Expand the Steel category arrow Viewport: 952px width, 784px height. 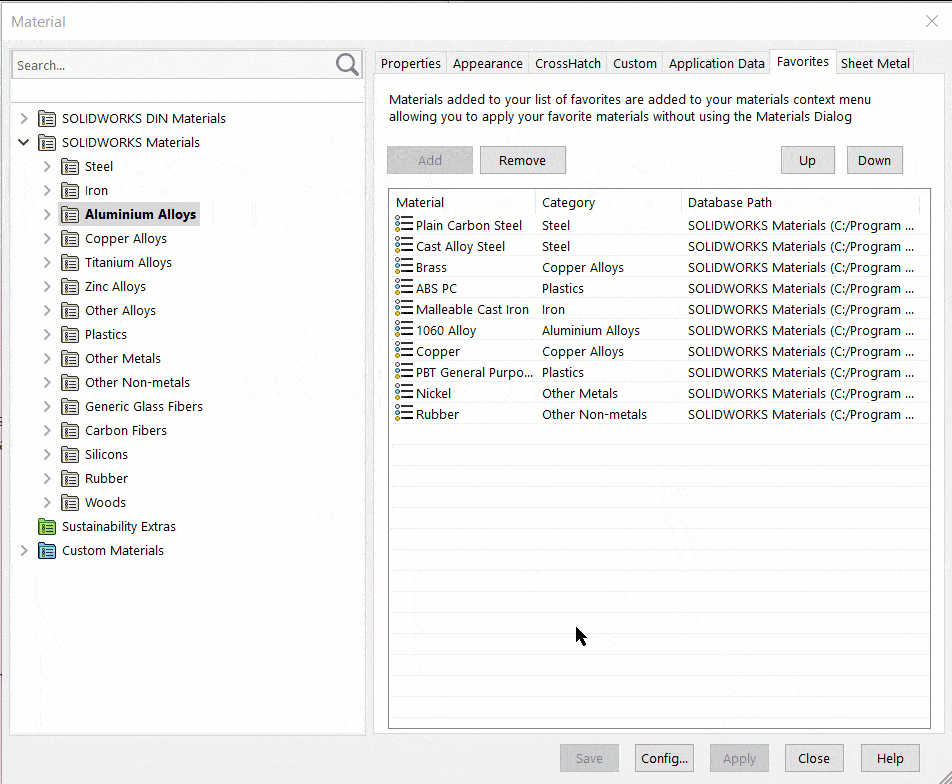coord(47,166)
